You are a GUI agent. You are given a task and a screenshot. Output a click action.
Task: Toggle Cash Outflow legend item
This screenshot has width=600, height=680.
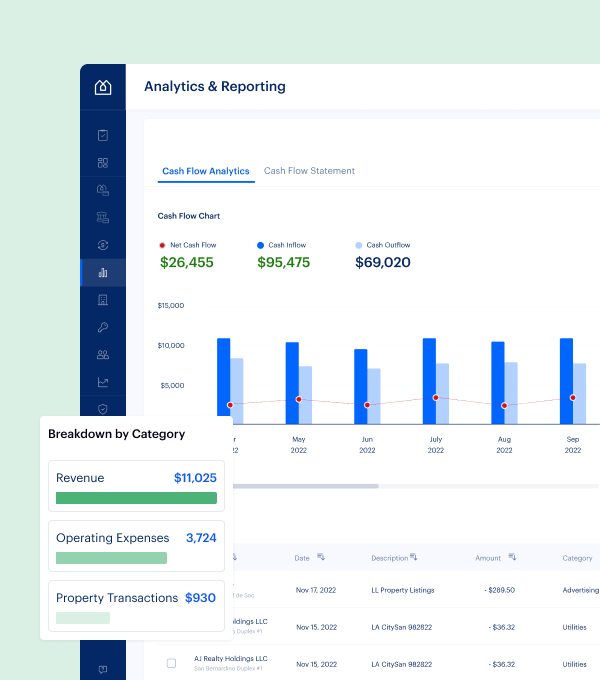[x=382, y=245]
